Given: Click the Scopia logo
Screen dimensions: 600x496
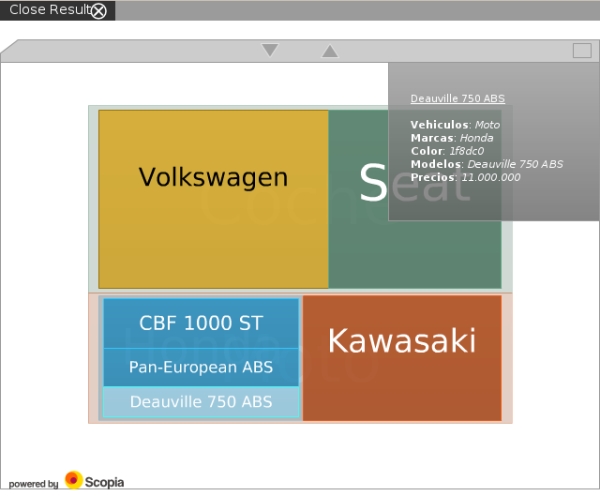Looking at the screenshot, I should click(x=94, y=480).
